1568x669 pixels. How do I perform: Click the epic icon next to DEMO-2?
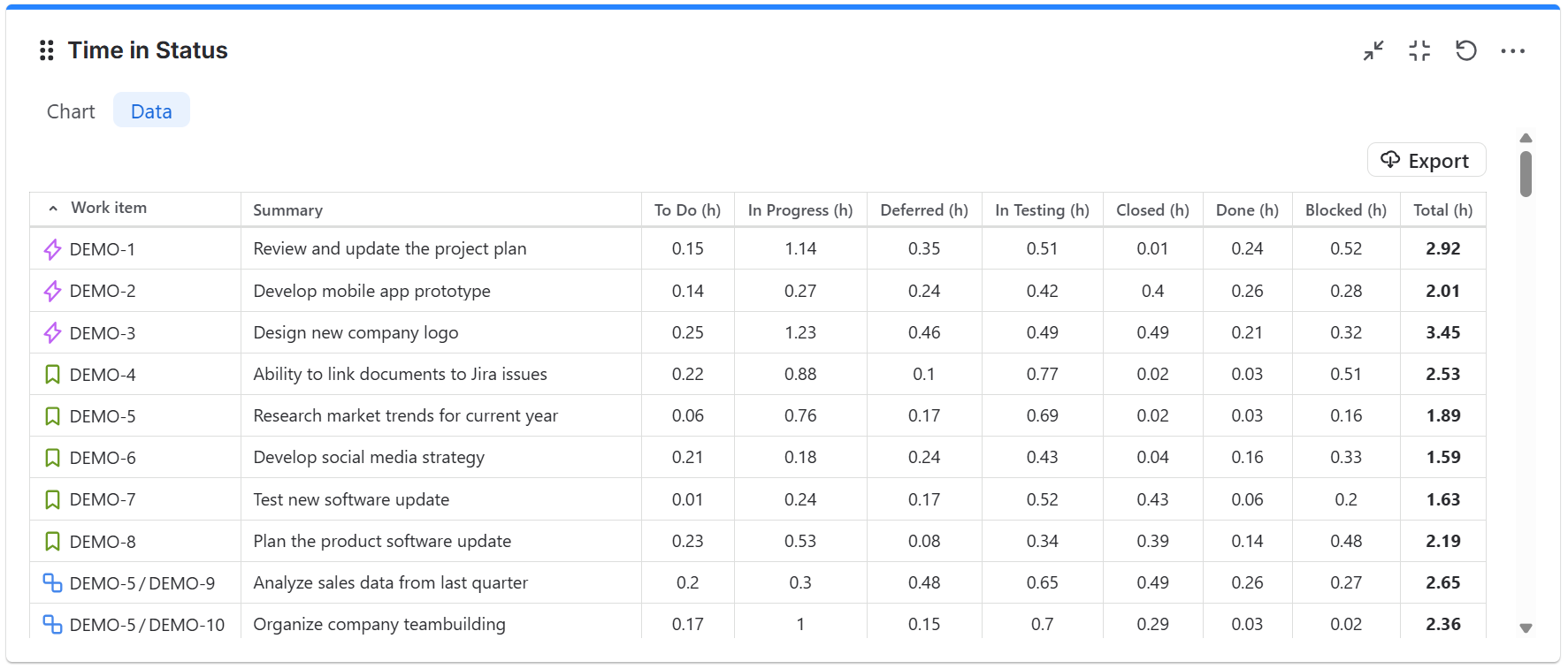(52, 291)
